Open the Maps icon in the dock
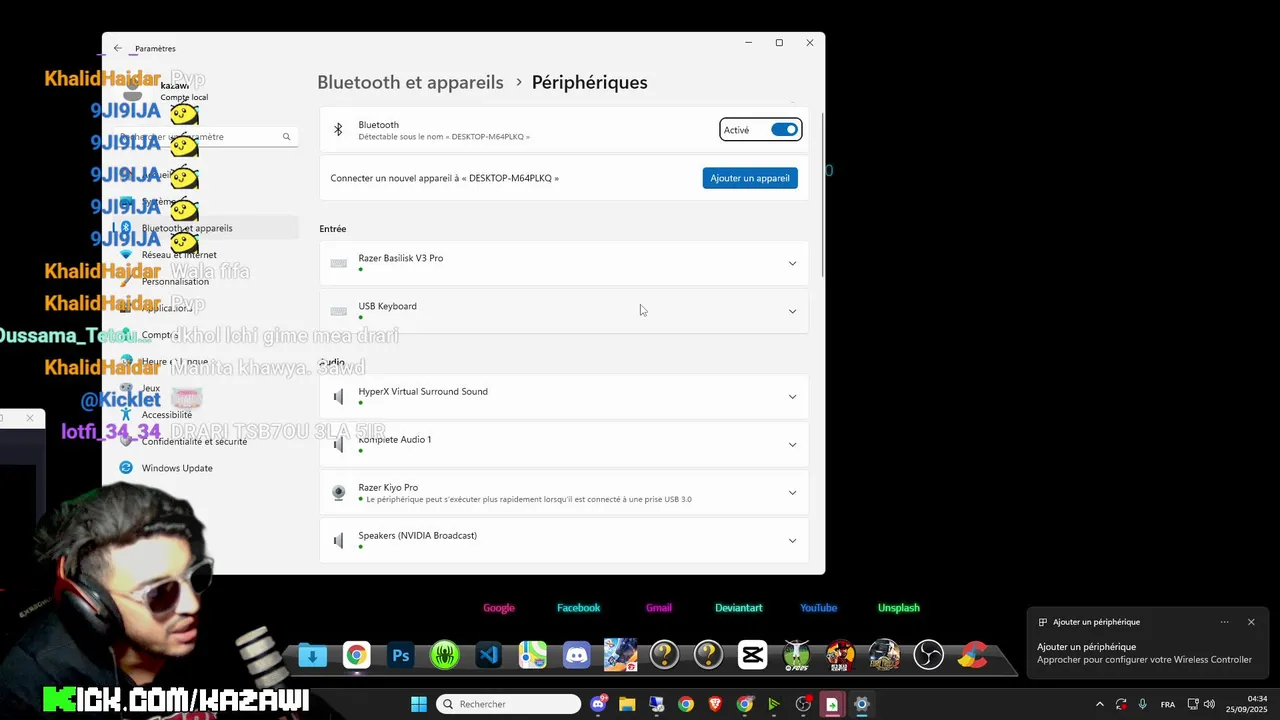This screenshot has height=720, width=1280. point(533,656)
